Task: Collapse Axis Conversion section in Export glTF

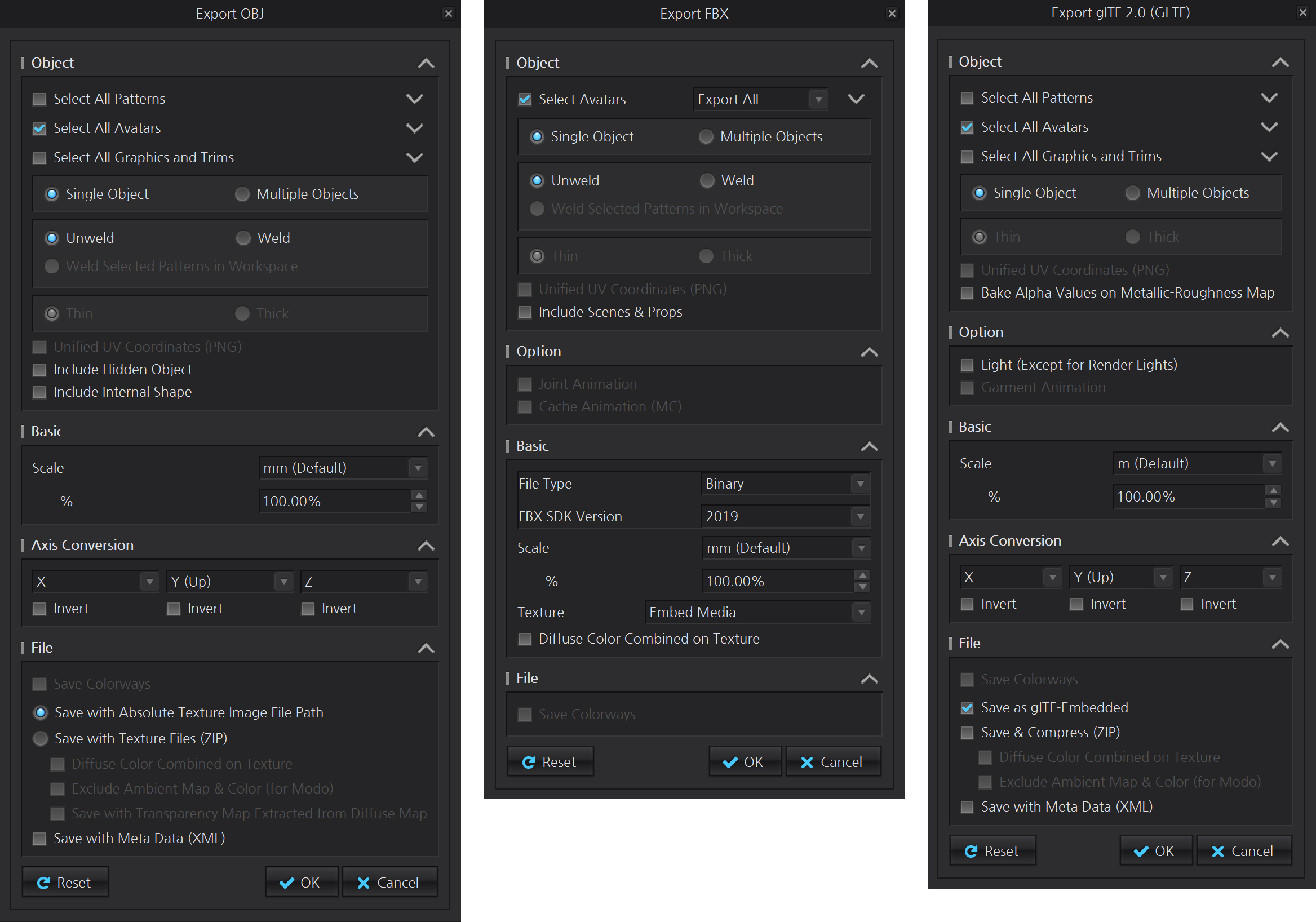Action: pos(1280,542)
